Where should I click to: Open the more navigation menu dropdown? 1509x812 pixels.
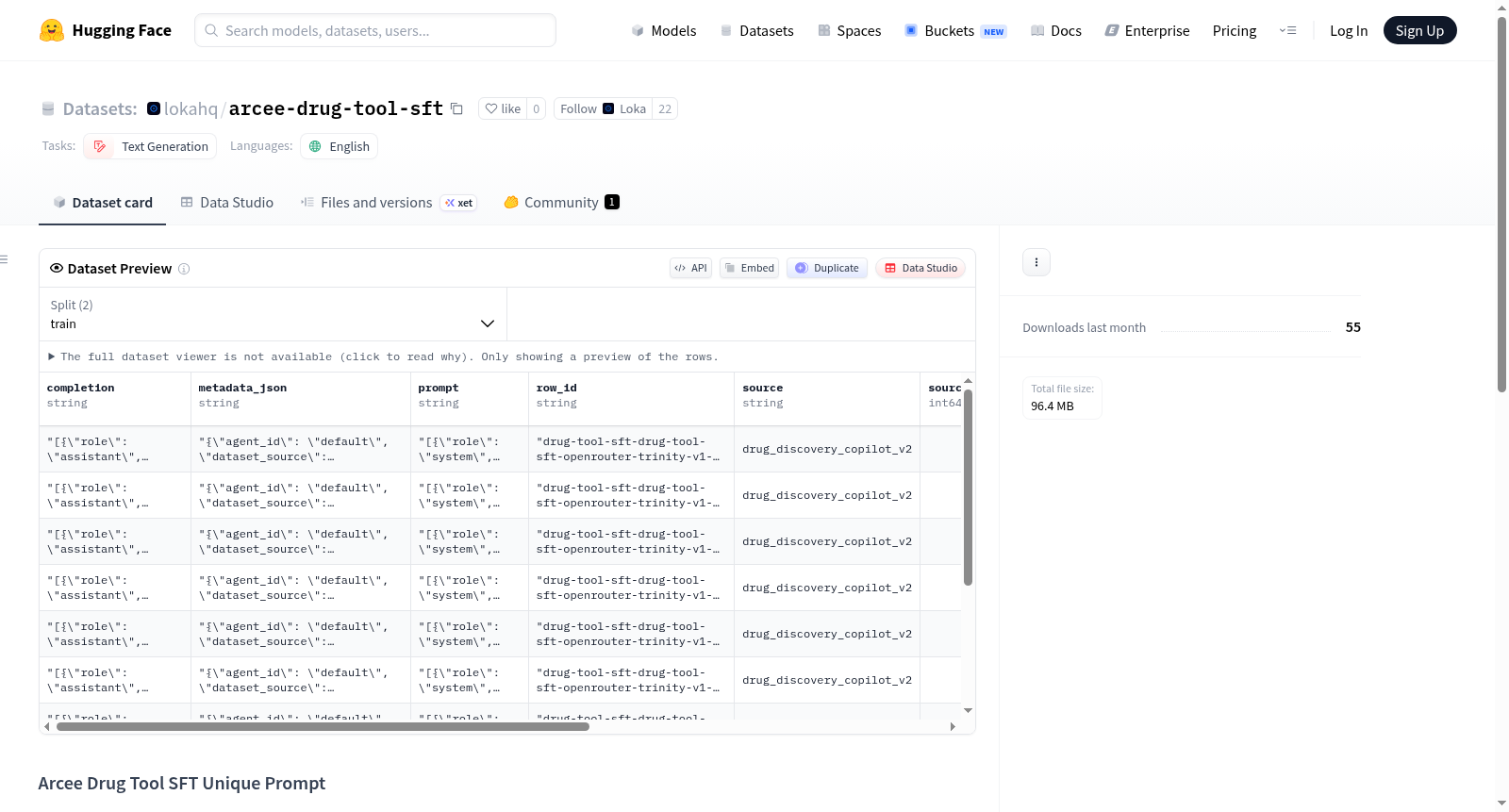[1287, 30]
